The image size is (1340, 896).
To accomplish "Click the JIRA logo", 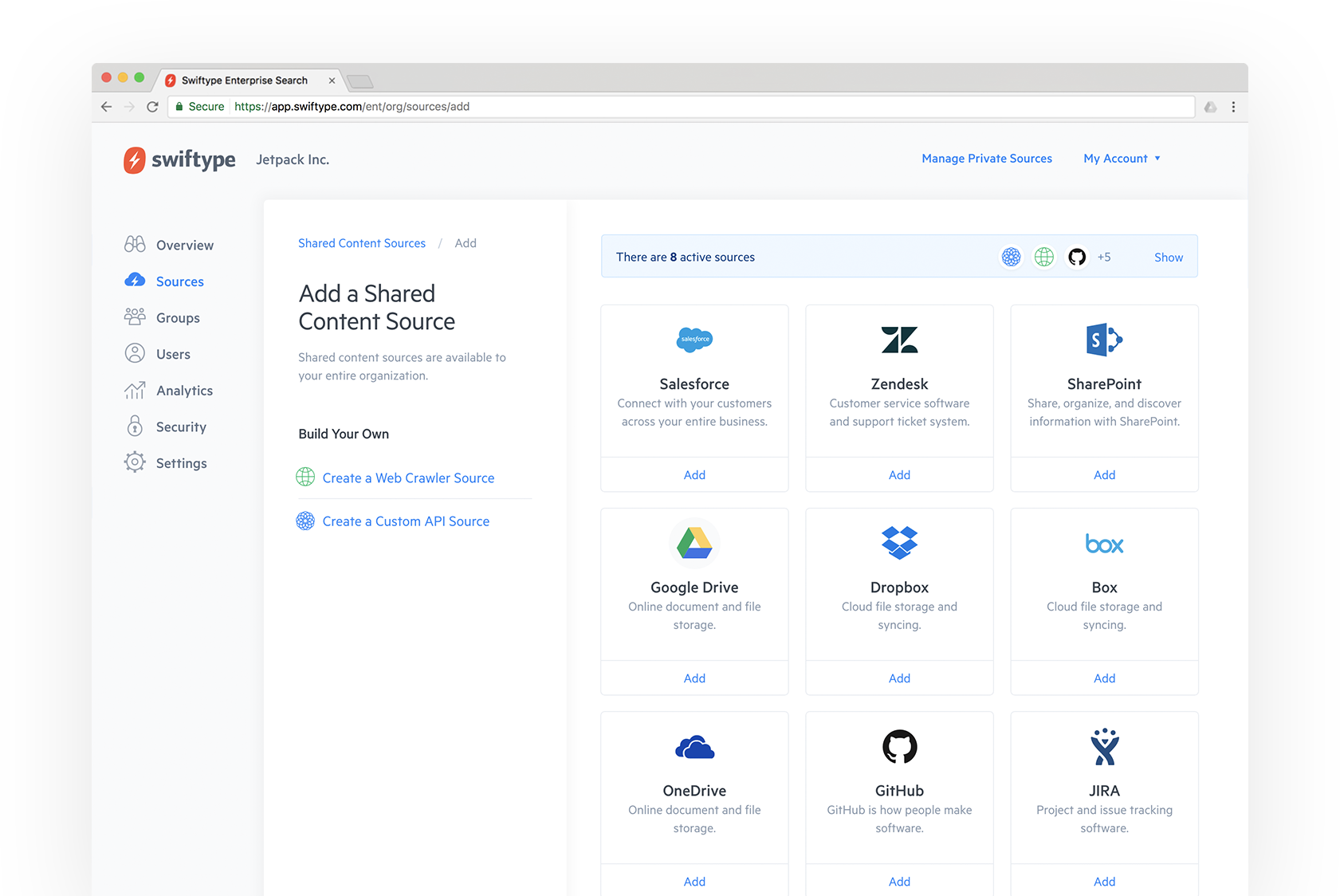I will click(x=1104, y=747).
